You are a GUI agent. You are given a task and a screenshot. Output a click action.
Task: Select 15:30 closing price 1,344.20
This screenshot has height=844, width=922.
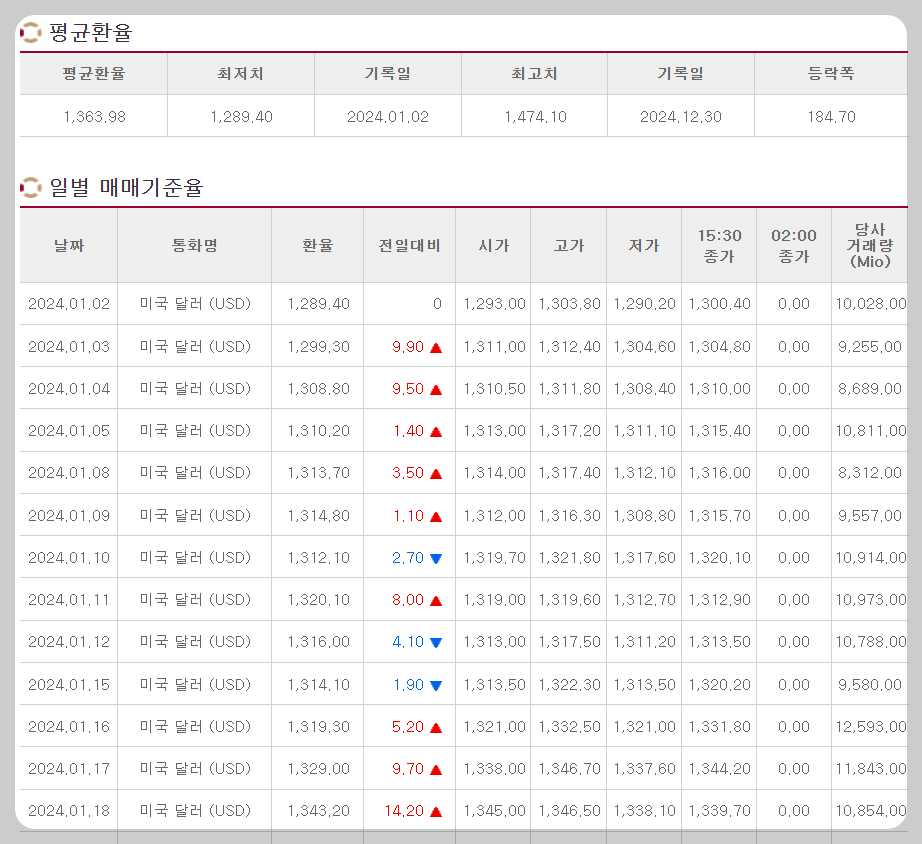click(x=719, y=768)
